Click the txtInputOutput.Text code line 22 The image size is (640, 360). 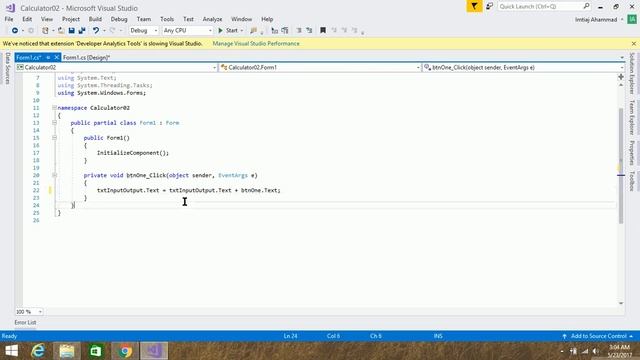click(189, 190)
